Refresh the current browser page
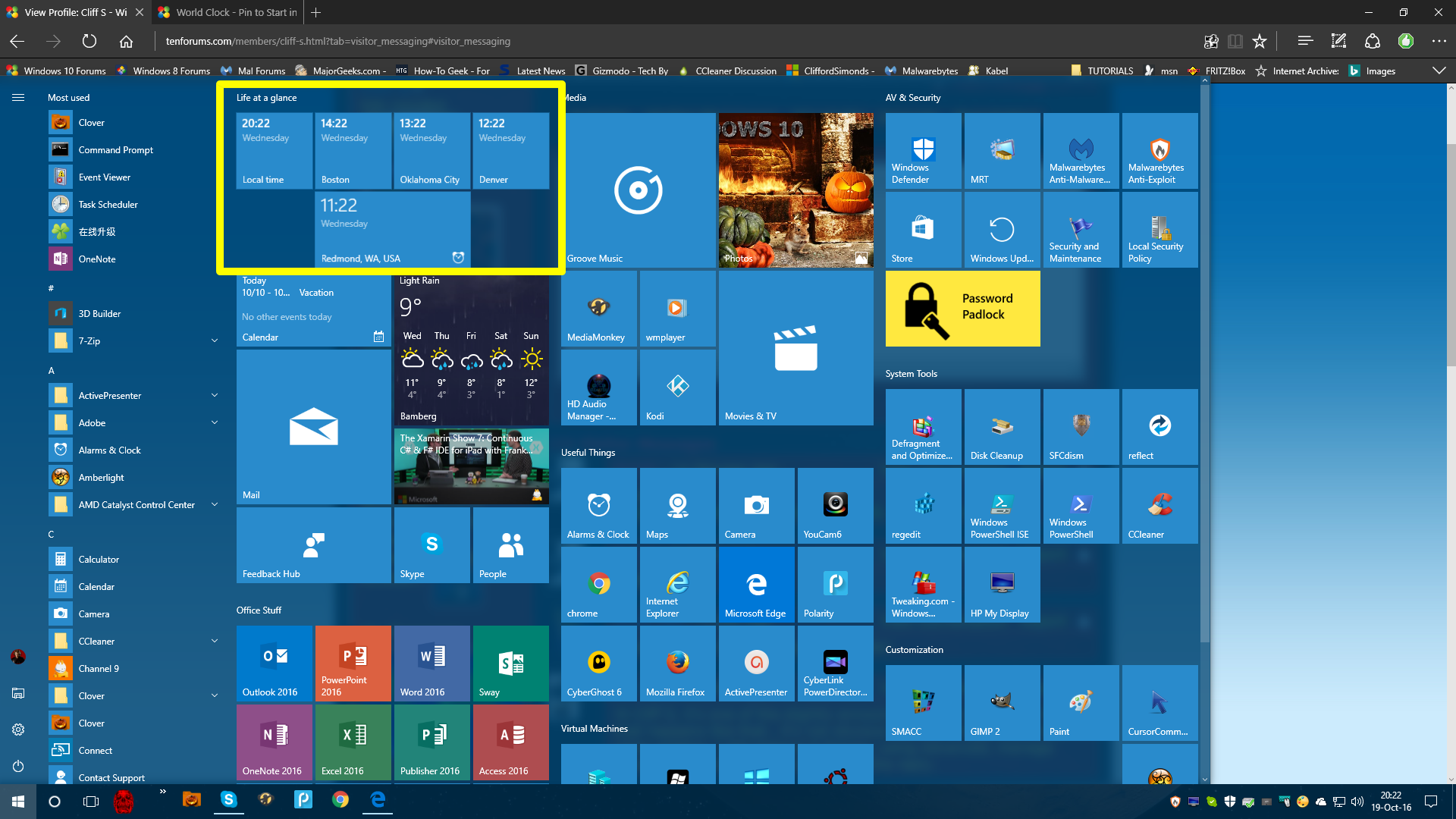This screenshot has height=819, width=1456. pyautogui.click(x=89, y=41)
